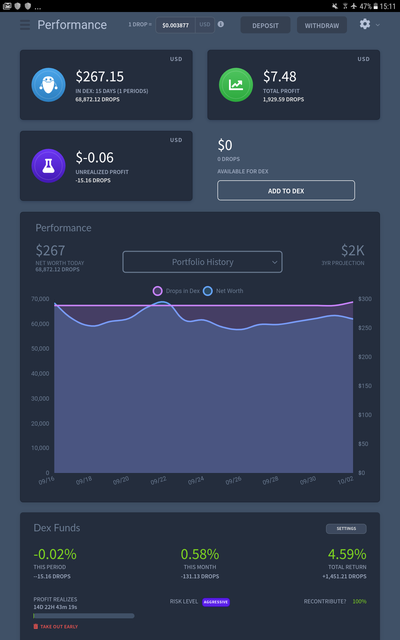Click the muted sound icon in status bar
Viewport: 400px width, 640px height.
click(x=335, y=6)
